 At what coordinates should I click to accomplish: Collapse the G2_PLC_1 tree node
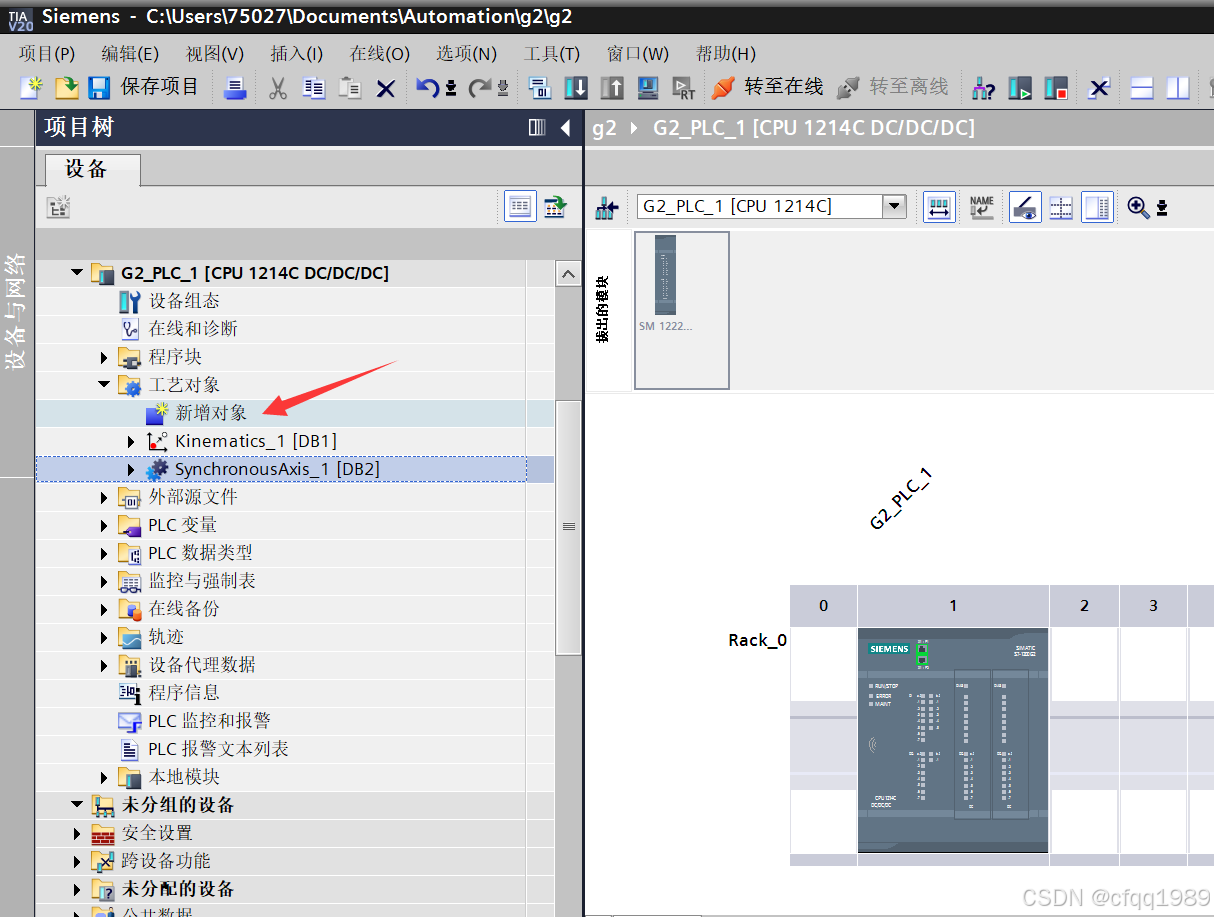77,273
